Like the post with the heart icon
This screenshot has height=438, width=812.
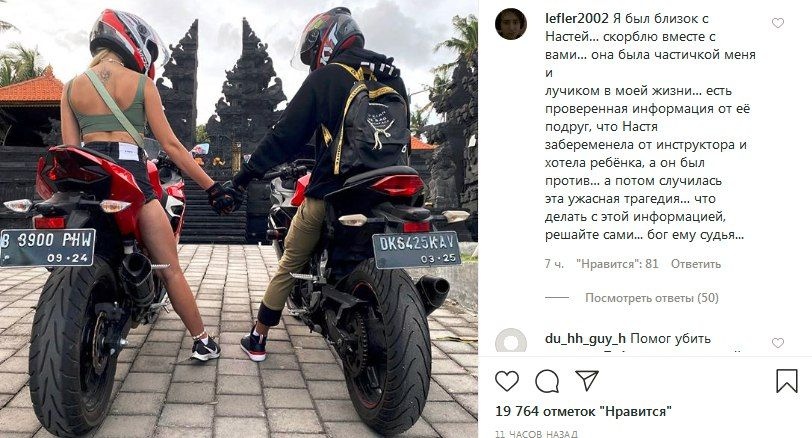[506, 381]
